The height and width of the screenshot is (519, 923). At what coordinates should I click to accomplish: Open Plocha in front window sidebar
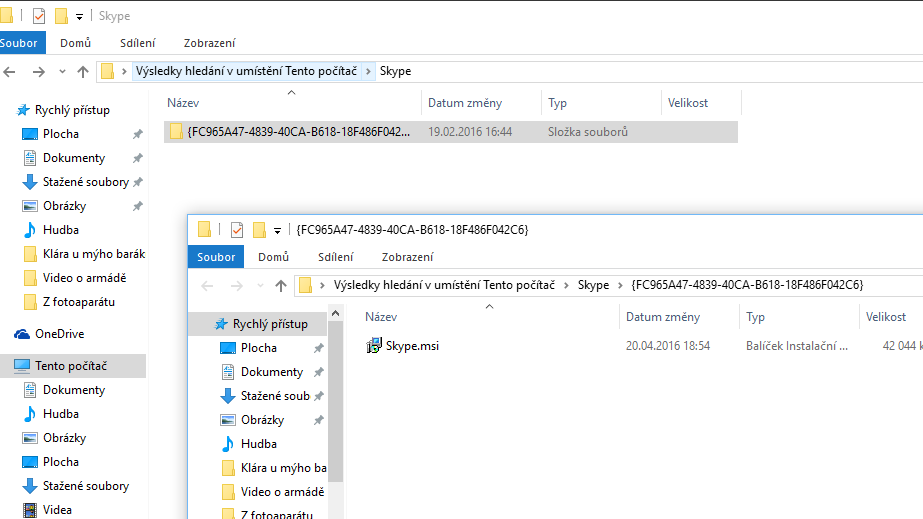pyautogui.click(x=258, y=348)
